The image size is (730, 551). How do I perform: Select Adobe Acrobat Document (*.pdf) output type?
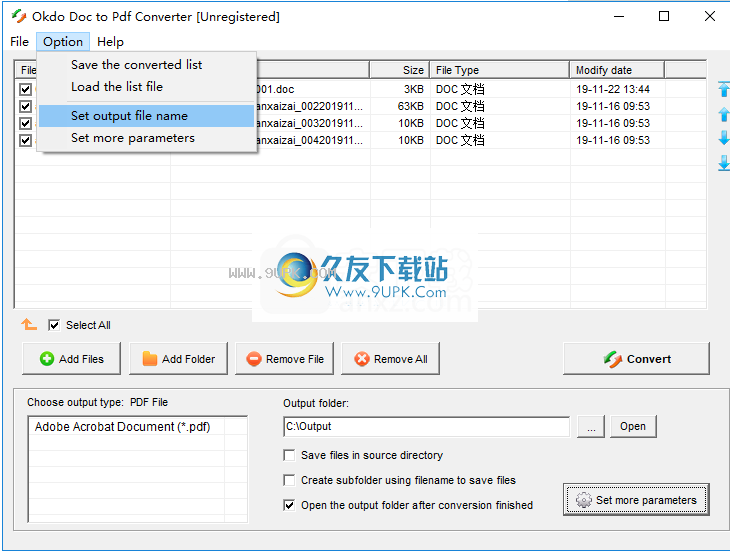click(122, 427)
